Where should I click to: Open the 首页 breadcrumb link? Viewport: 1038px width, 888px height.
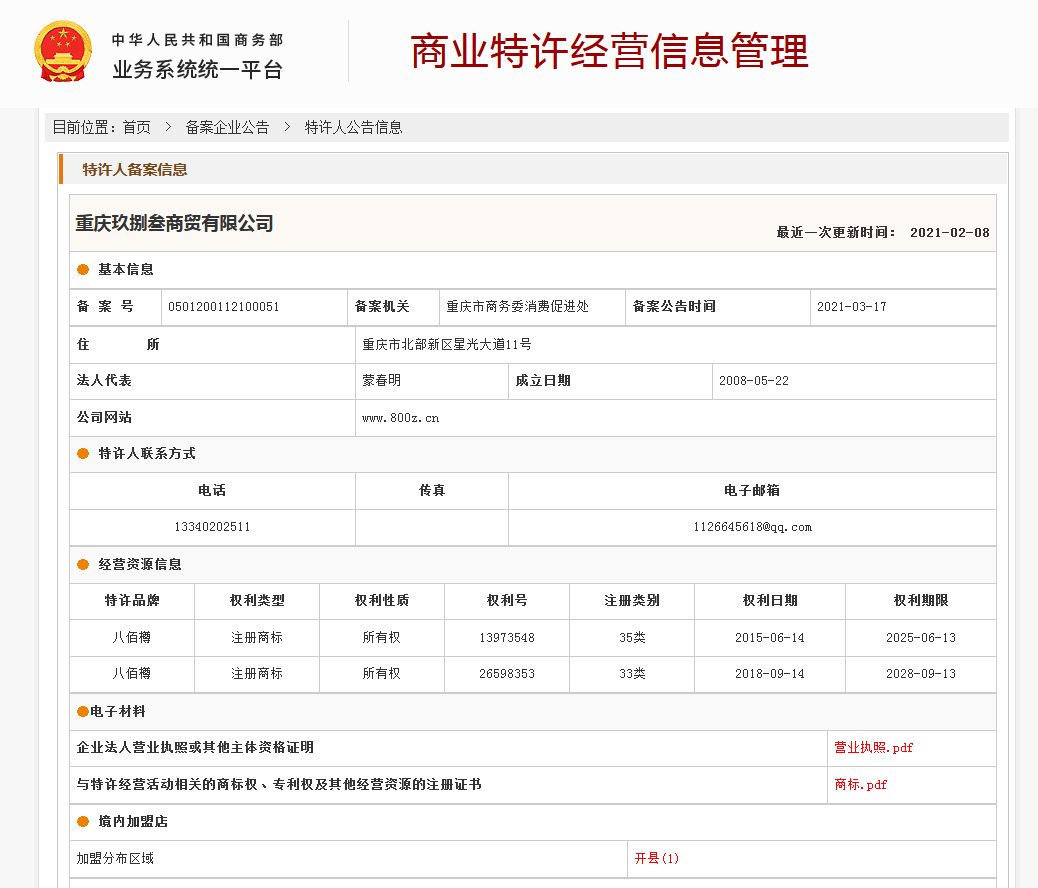(x=136, y=127)
